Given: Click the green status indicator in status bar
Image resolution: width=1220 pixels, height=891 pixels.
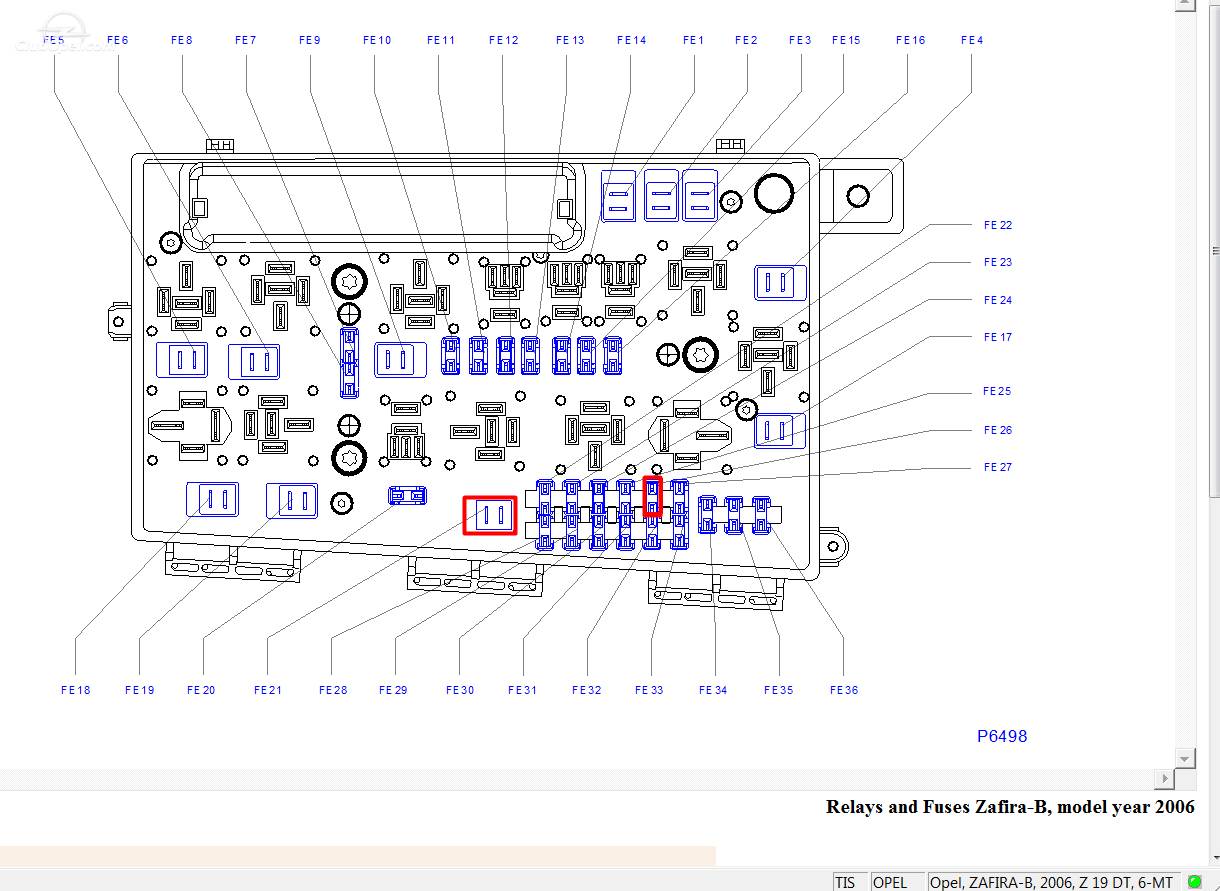Looking at the screenshot, I should tap(1193, 882).
